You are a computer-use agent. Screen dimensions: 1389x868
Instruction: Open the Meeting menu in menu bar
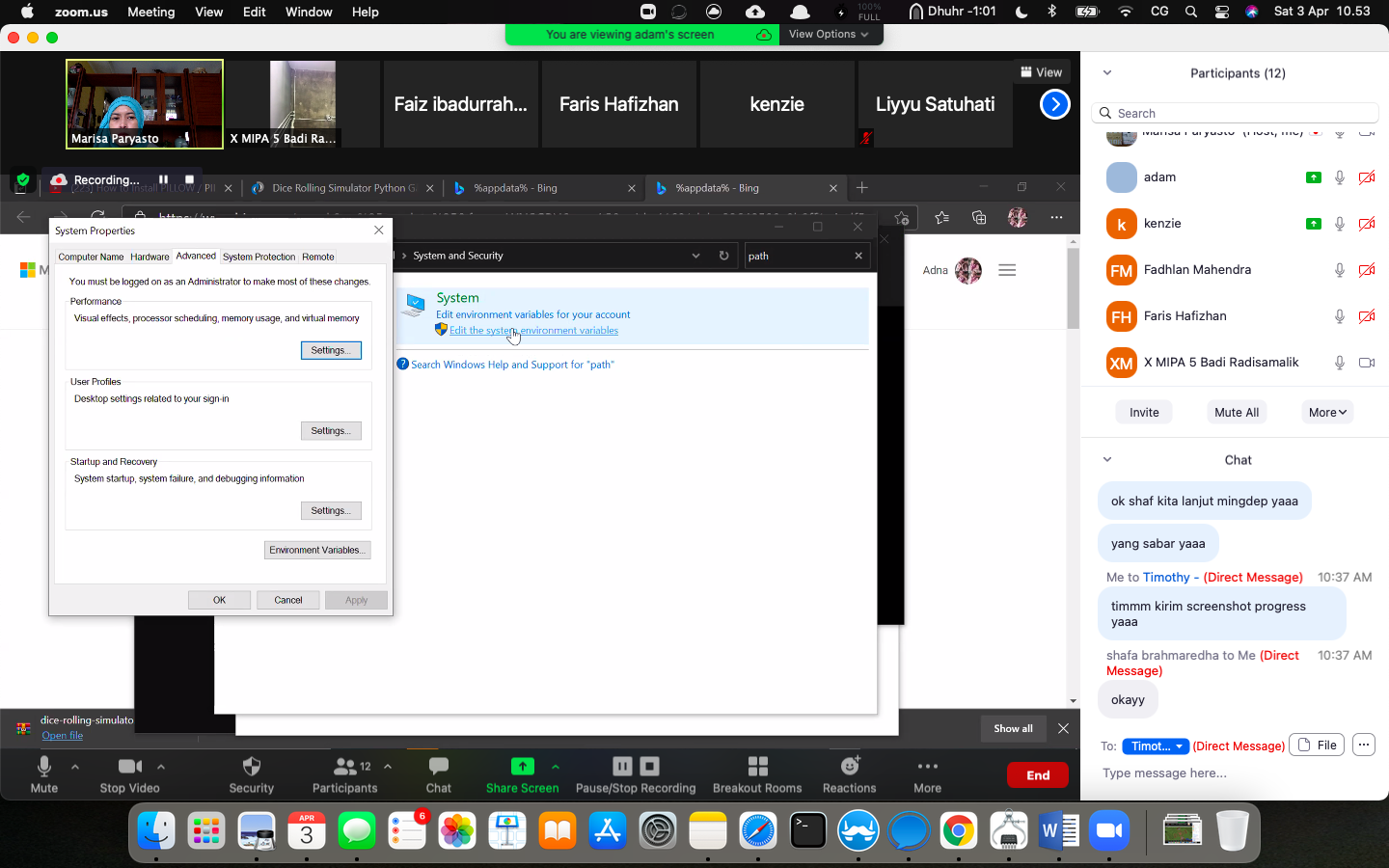(151, 12)
